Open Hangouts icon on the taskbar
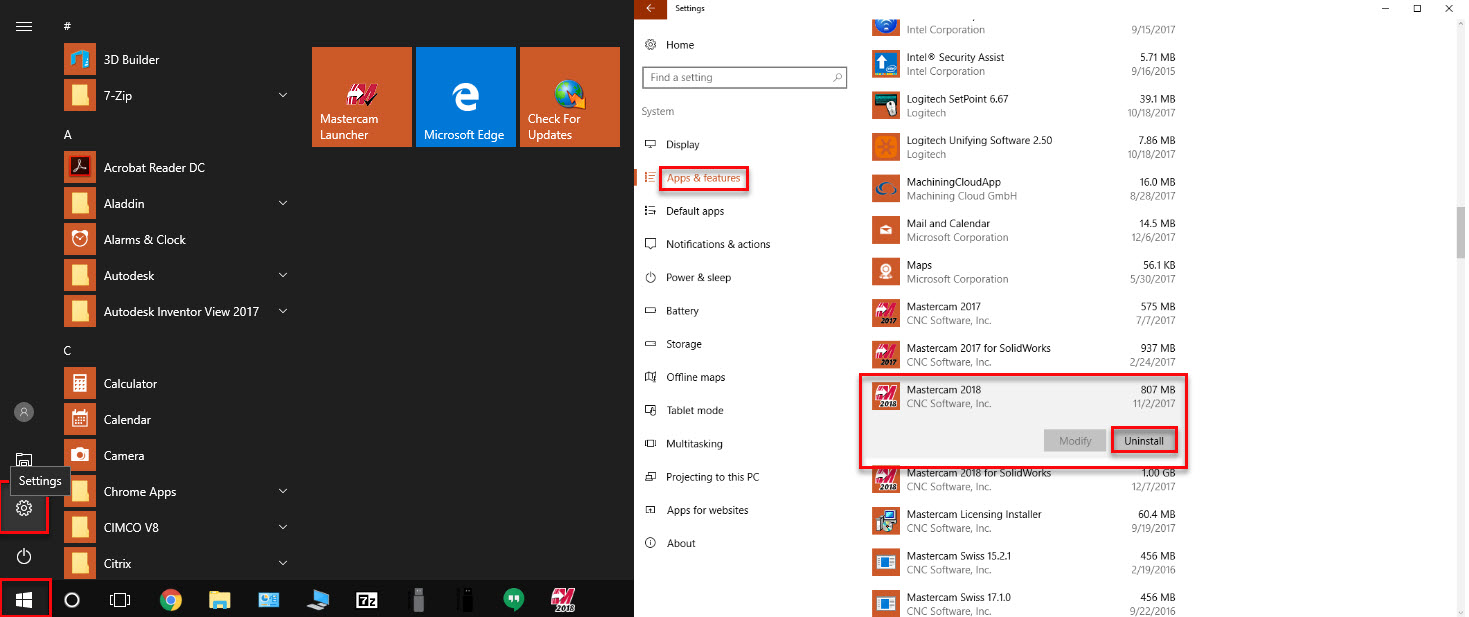1469x617 pixels. point(513,600)
